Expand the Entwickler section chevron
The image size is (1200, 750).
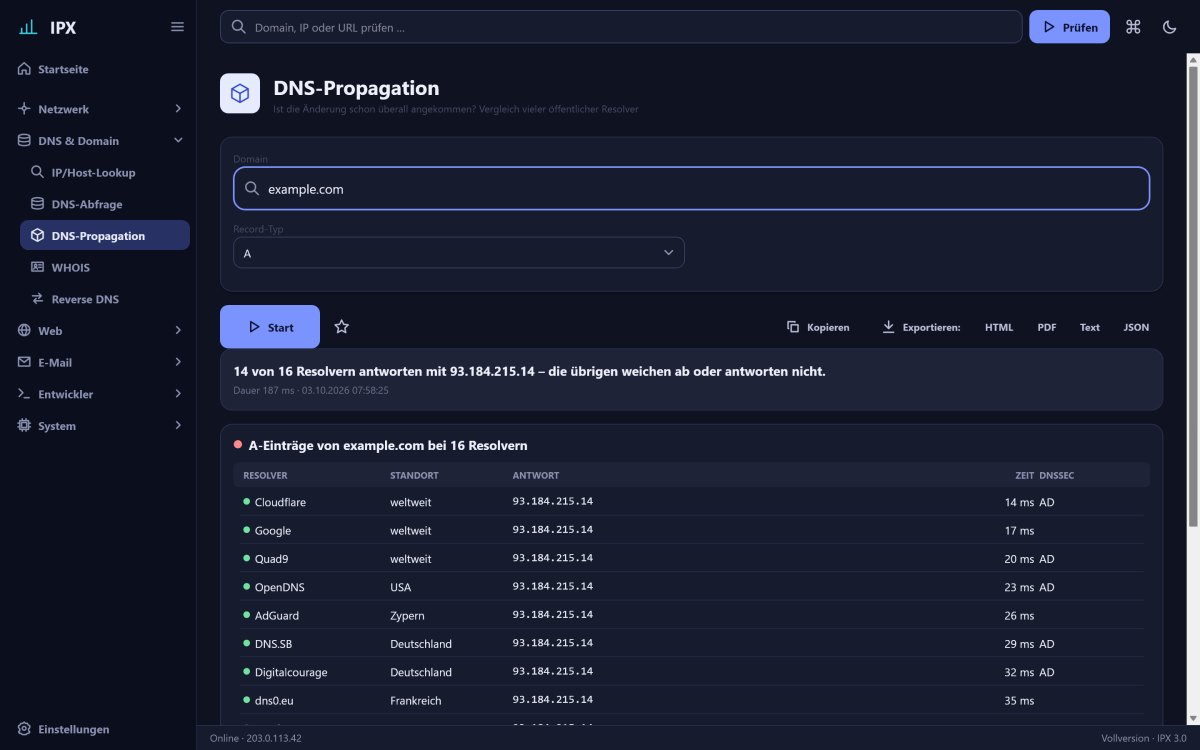pos(178,394)
